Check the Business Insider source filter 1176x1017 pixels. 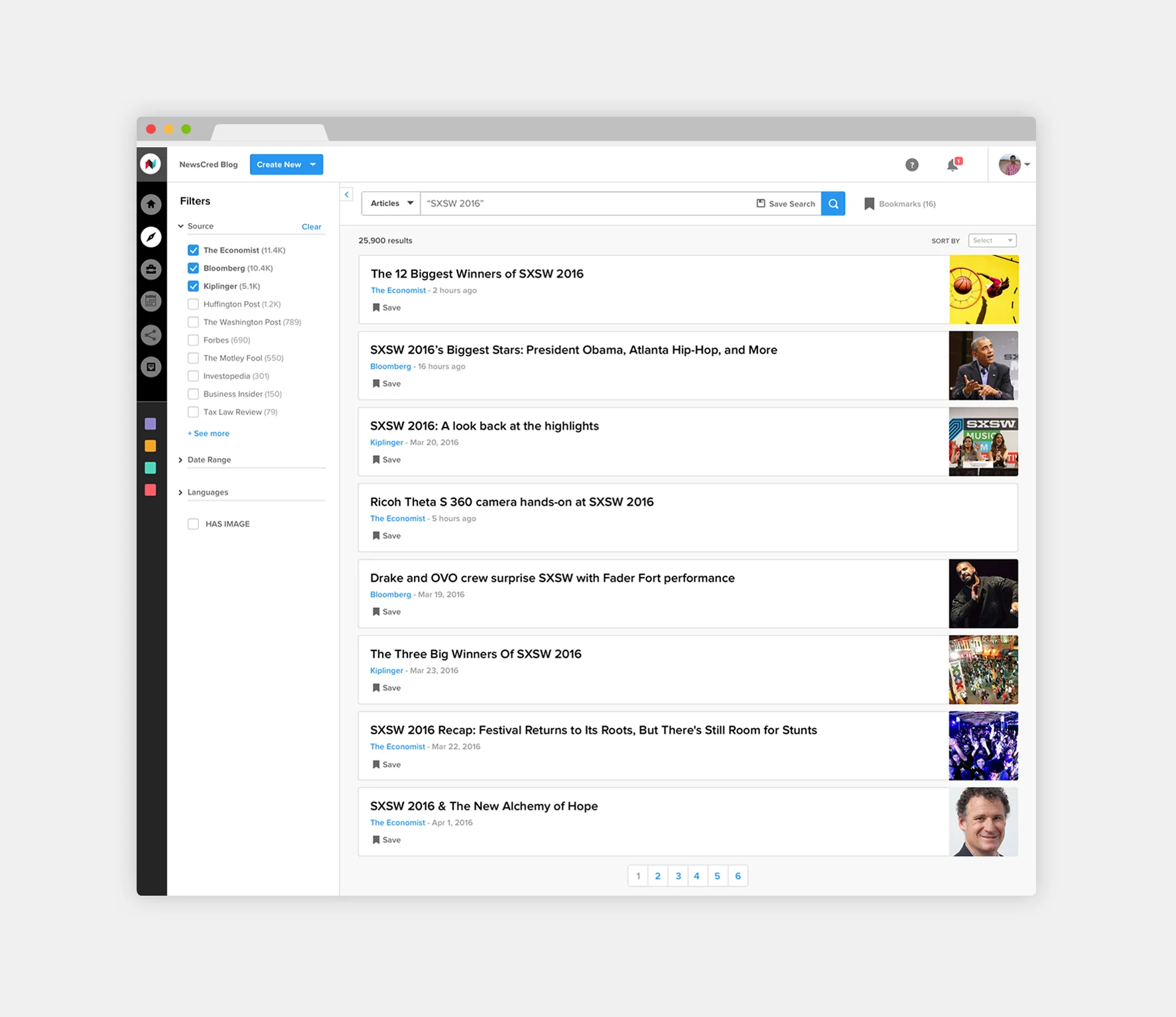coord(193,394)
